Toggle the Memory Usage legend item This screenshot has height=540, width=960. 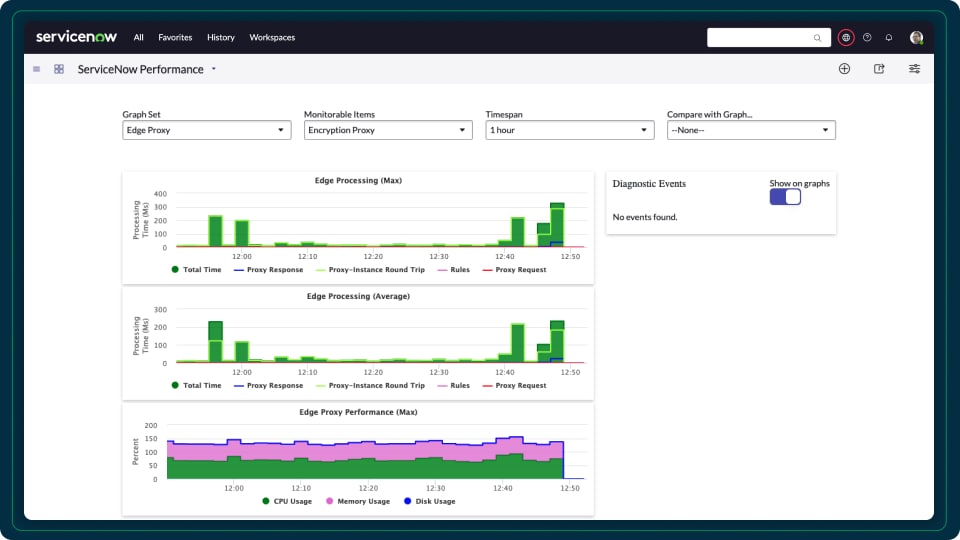[359, 501]
